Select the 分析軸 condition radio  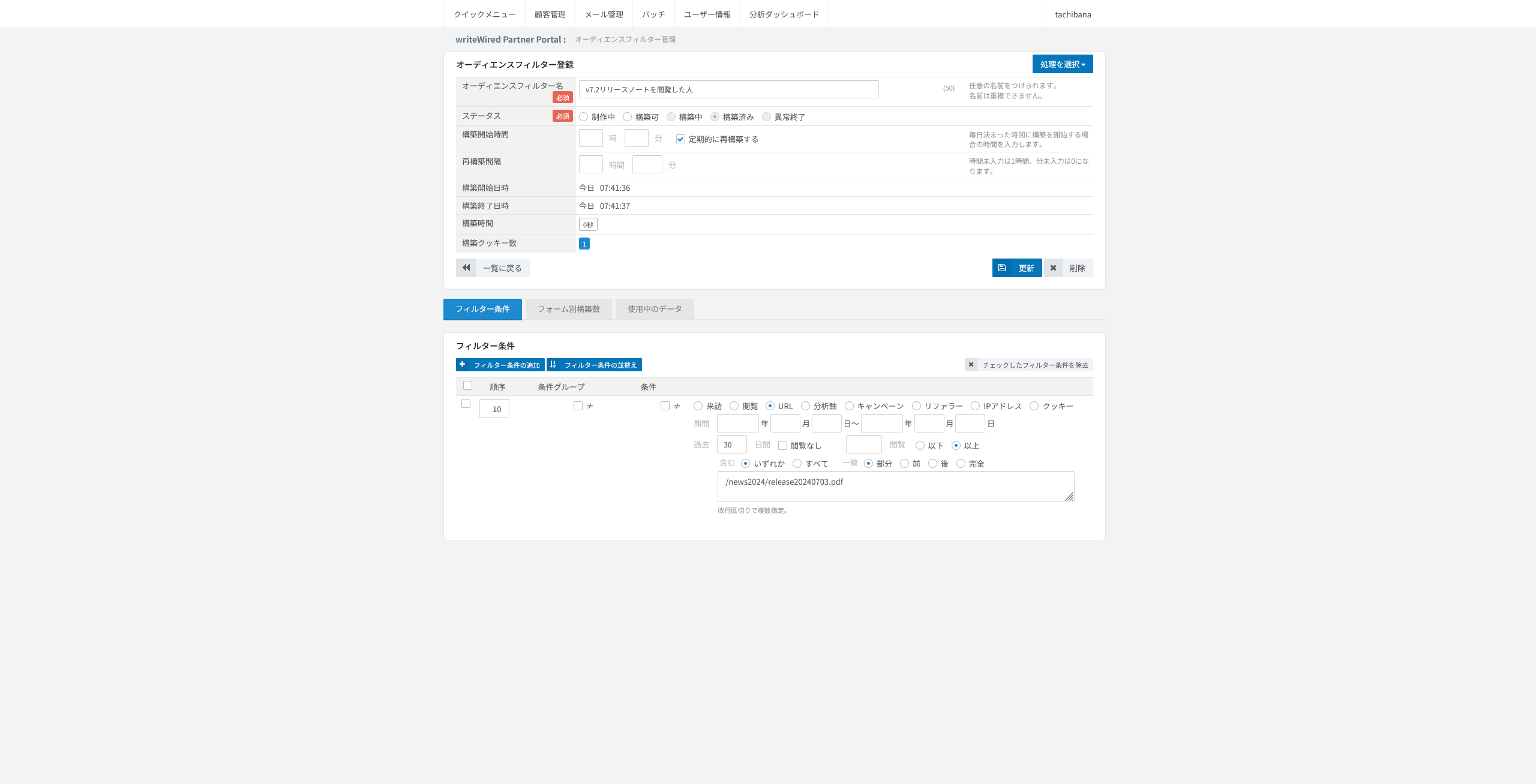tap(805, 406)
